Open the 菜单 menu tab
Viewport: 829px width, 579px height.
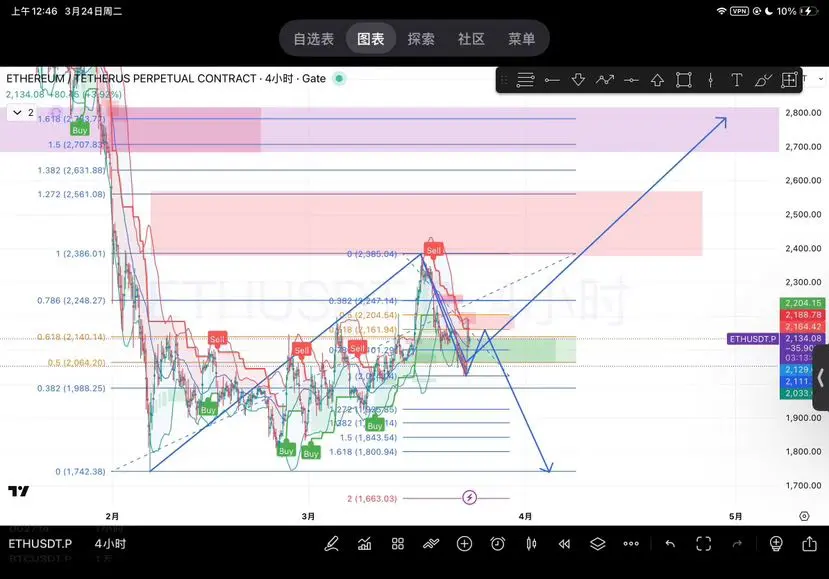click(x=521, y=39)
